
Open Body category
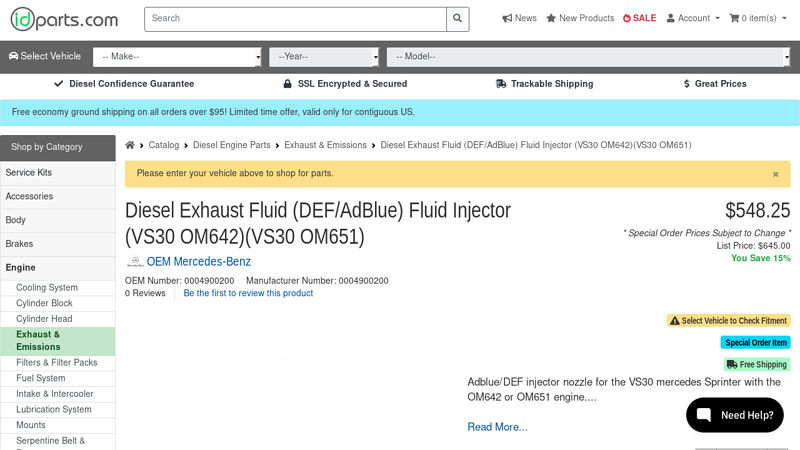pyautogui.click(x=58, y=220)
